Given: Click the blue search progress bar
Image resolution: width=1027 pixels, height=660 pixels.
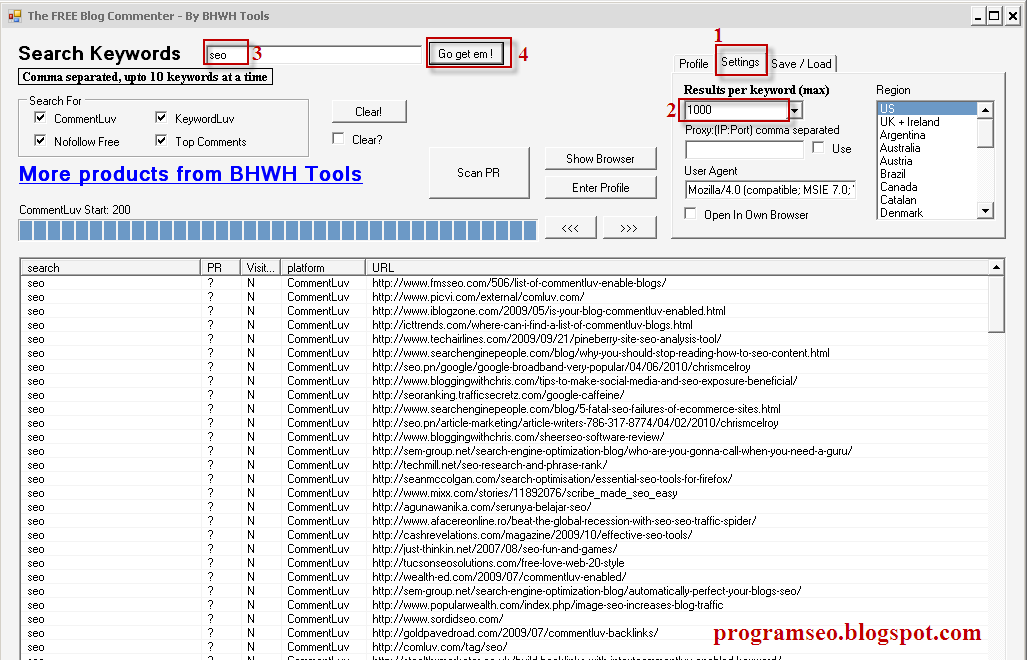Looking at the screenshot, I should pos(277,230).
